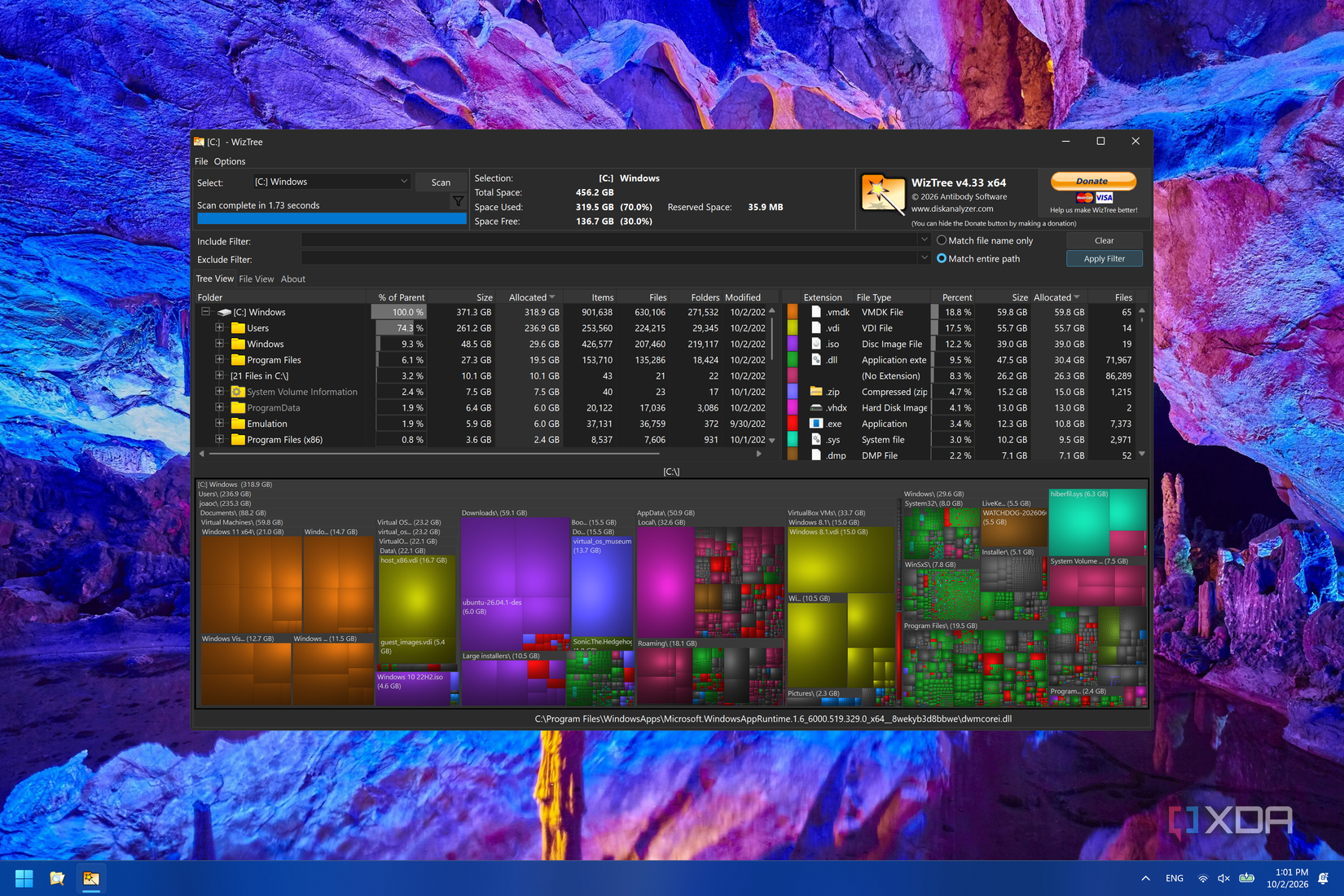This screenshot has height=896, width=1344.
Task: Click the orange .vmdk color swatch
Action: point(793,312)
